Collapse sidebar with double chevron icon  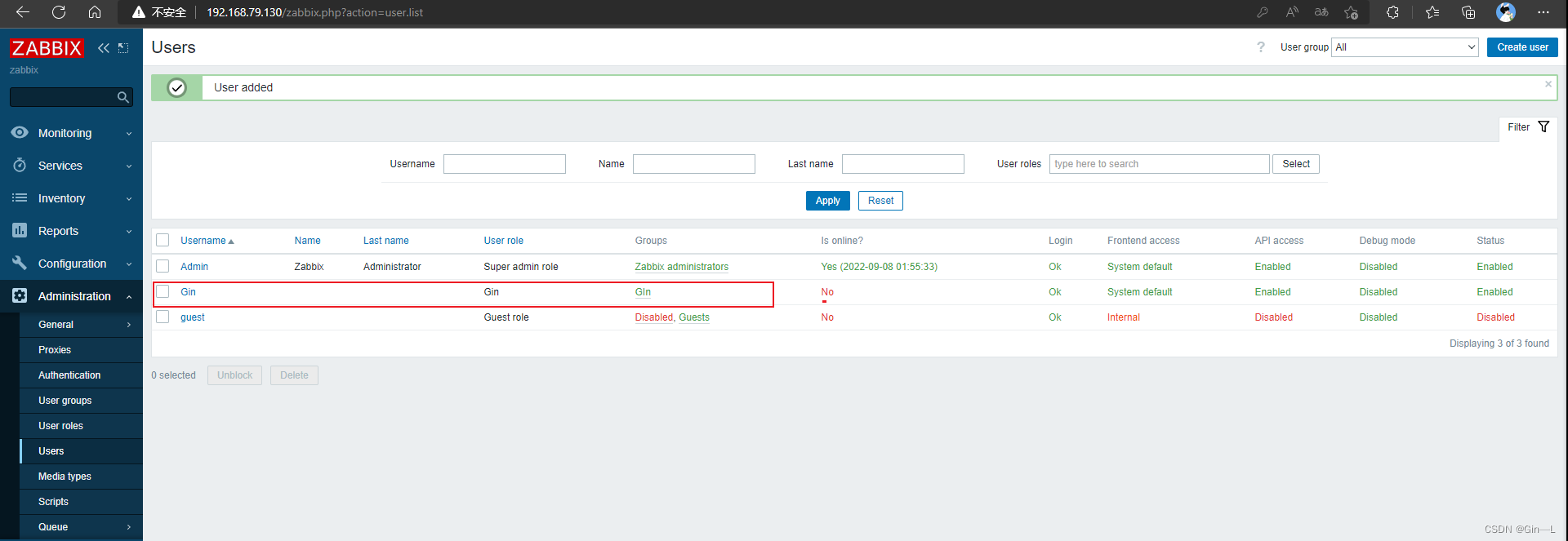click(104, 48)
